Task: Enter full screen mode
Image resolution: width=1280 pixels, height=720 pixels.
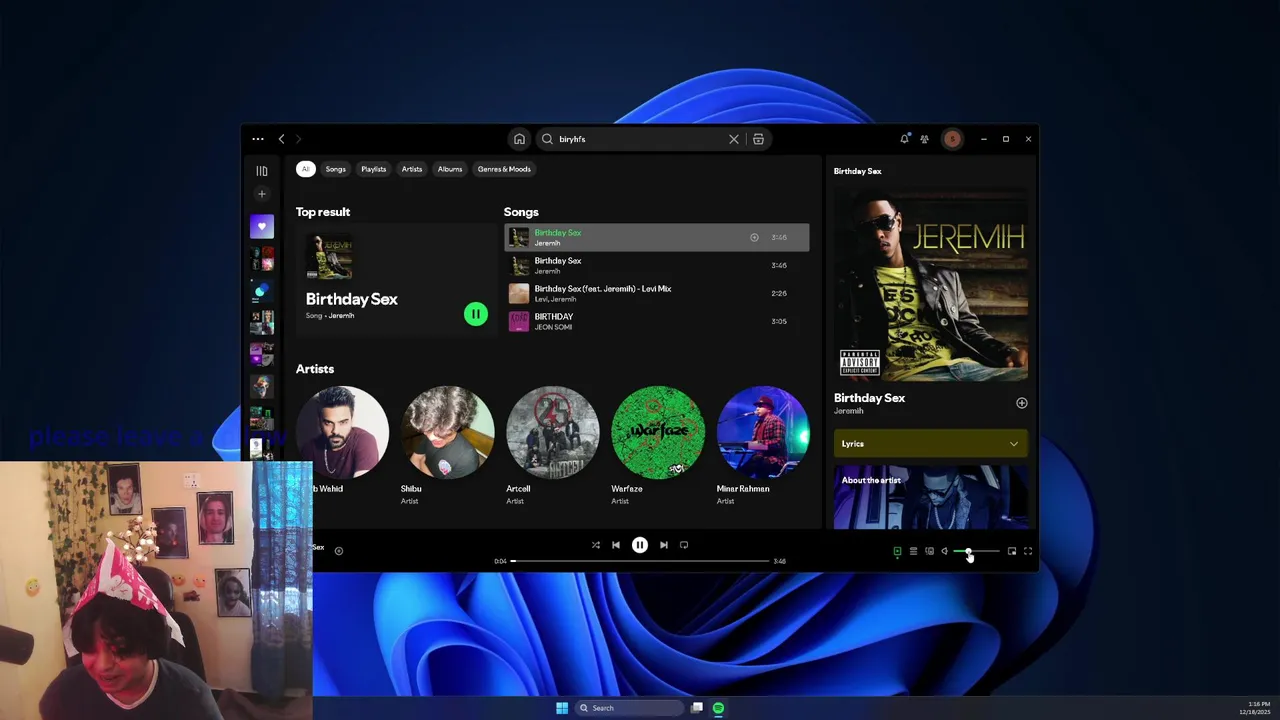Action: click(1028, 551)
